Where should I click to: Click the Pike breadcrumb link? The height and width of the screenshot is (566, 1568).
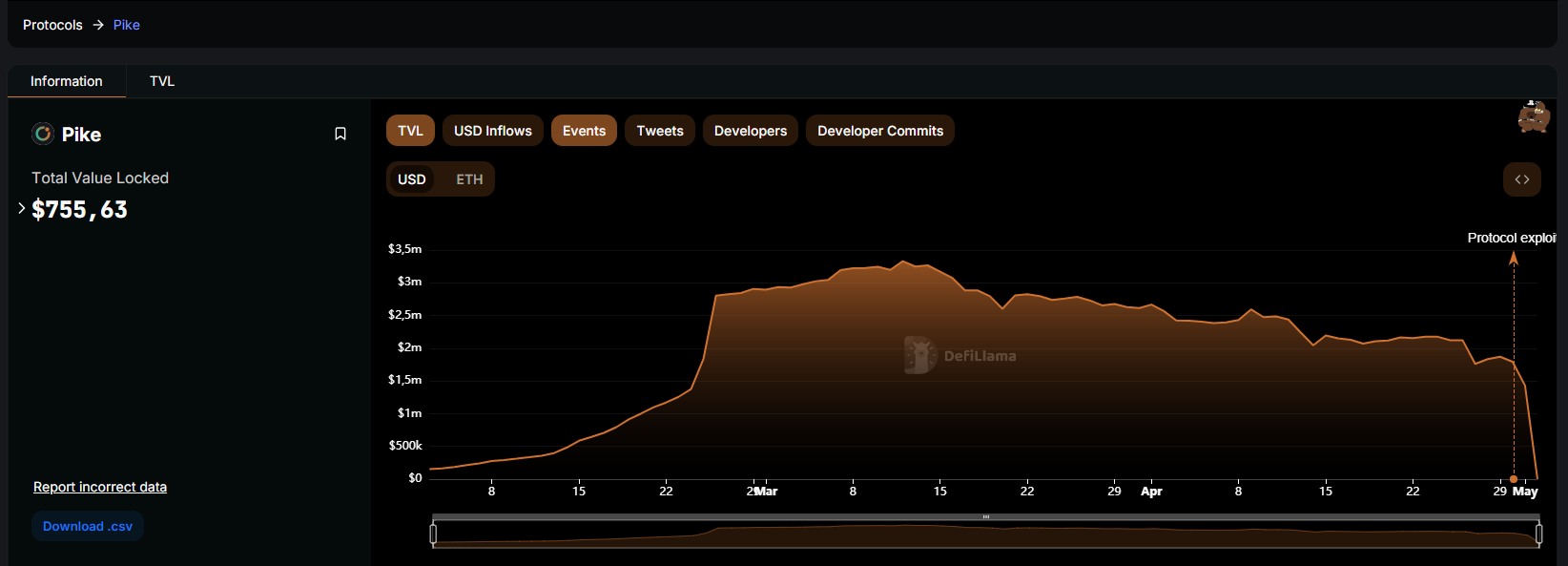127,25
